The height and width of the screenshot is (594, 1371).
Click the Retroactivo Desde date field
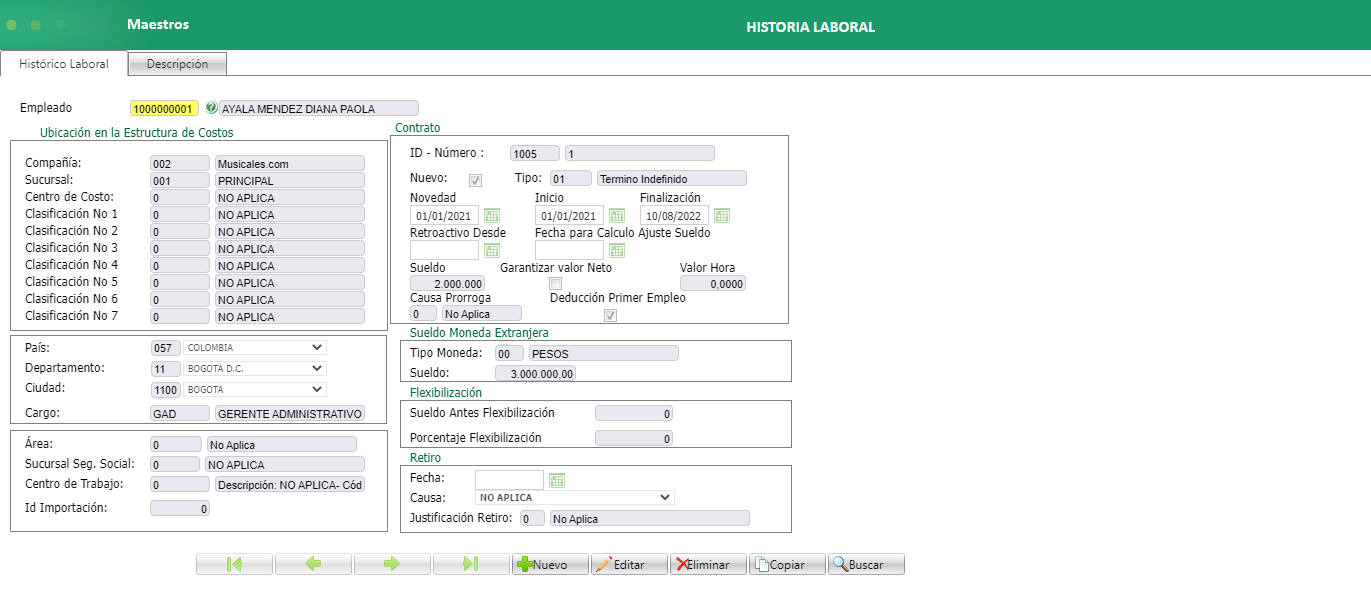pos(445,250)
